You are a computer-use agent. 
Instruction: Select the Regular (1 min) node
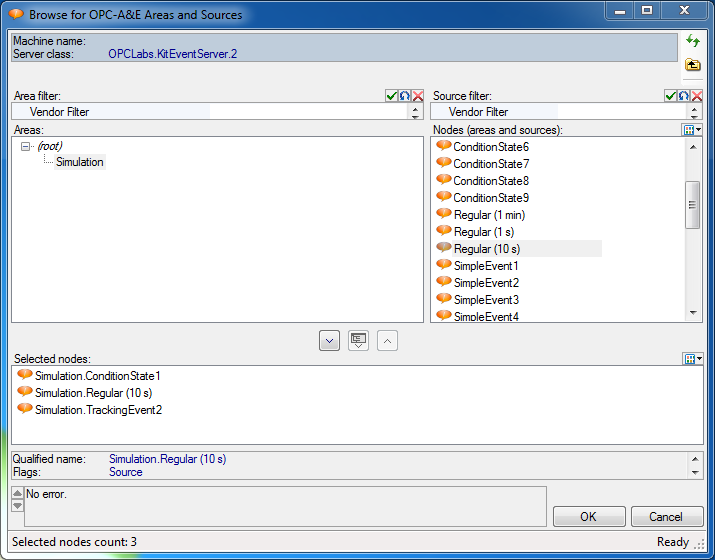click(x=489, y=215)
